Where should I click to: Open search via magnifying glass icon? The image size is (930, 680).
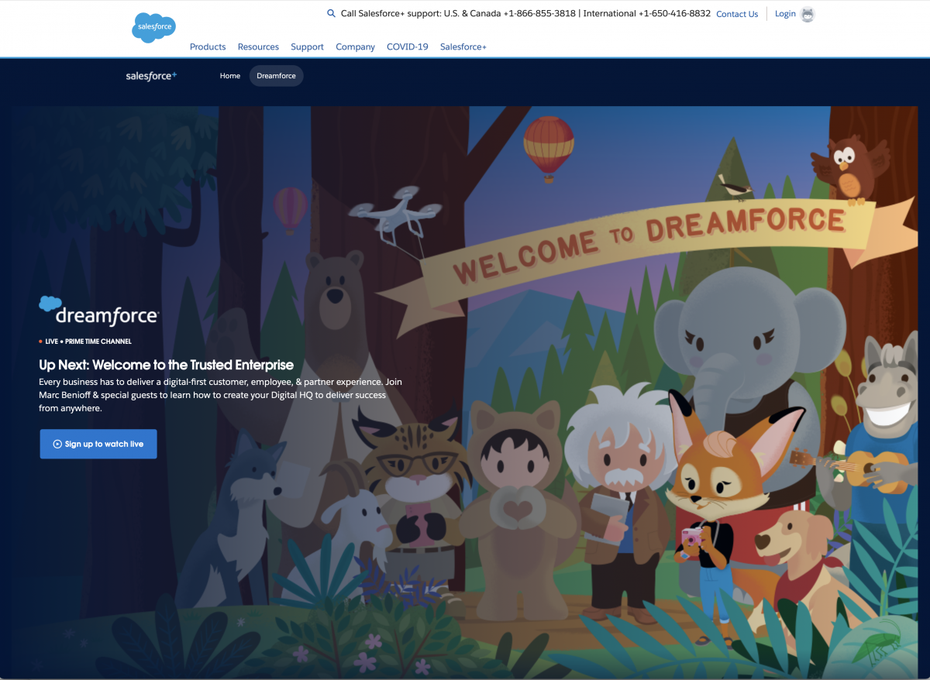click(x=331, y=13)
